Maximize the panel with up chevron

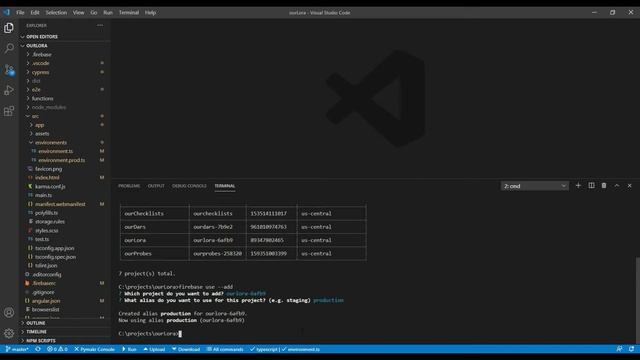(617, 186)
